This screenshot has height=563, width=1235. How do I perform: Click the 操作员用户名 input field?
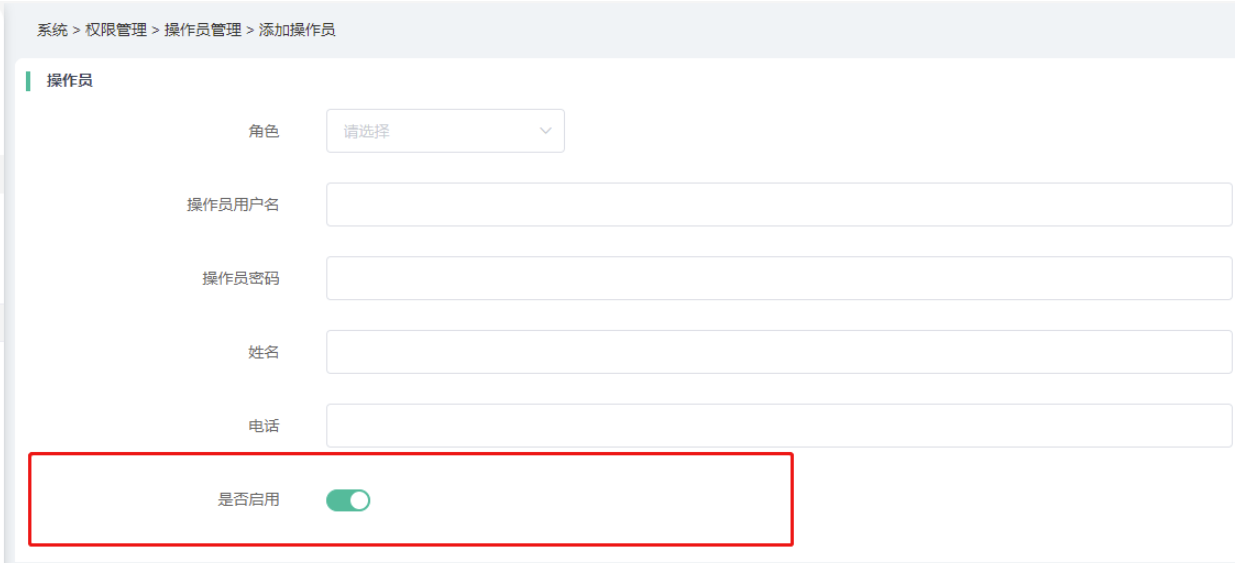pyautogui.click(x=778, y=205)
